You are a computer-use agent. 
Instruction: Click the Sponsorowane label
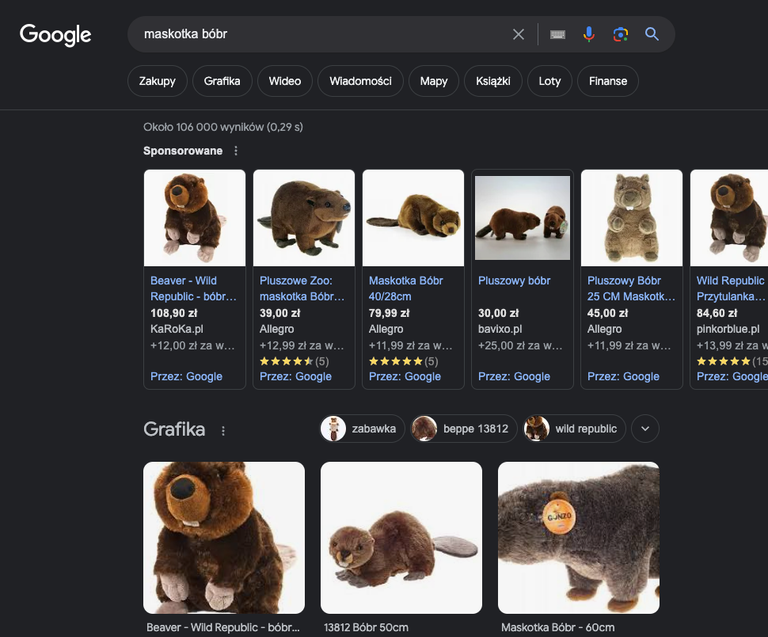(x=183, y=151)
